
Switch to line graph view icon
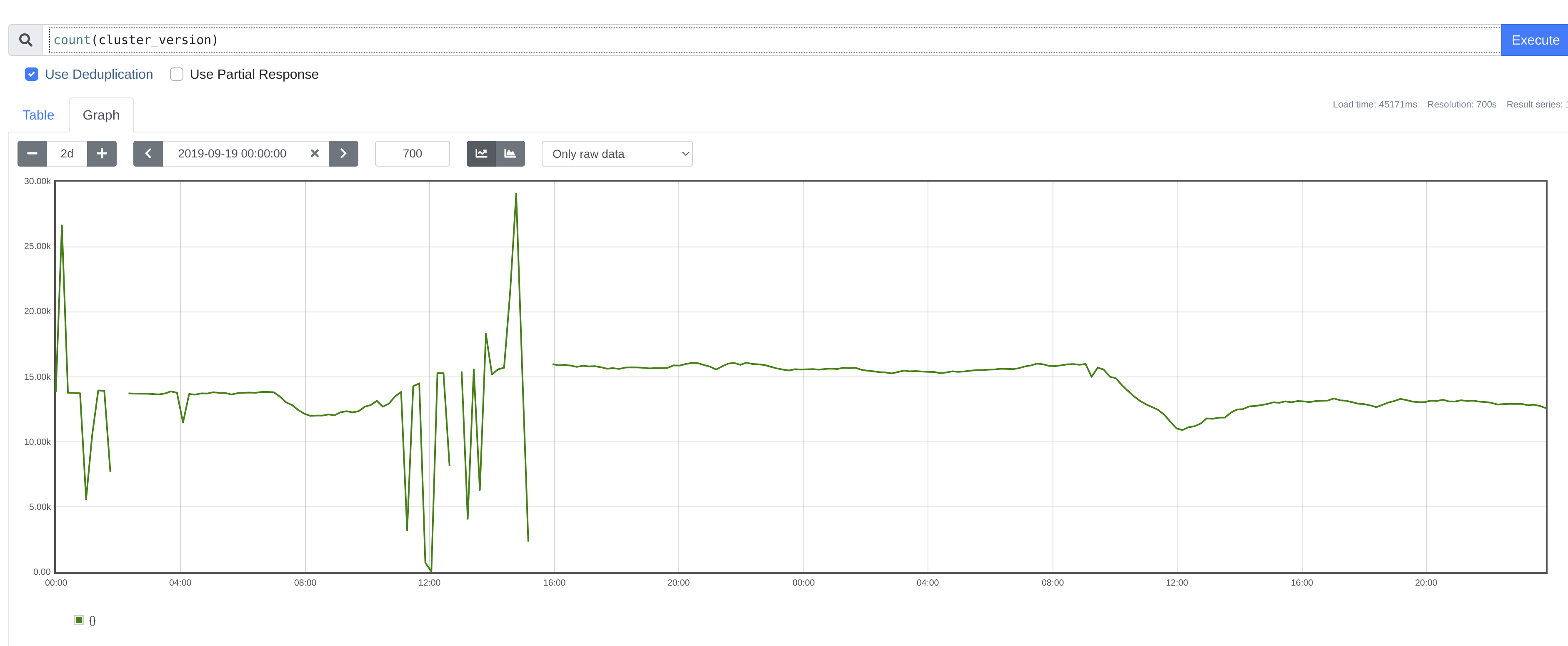click(x=481, y=153)
